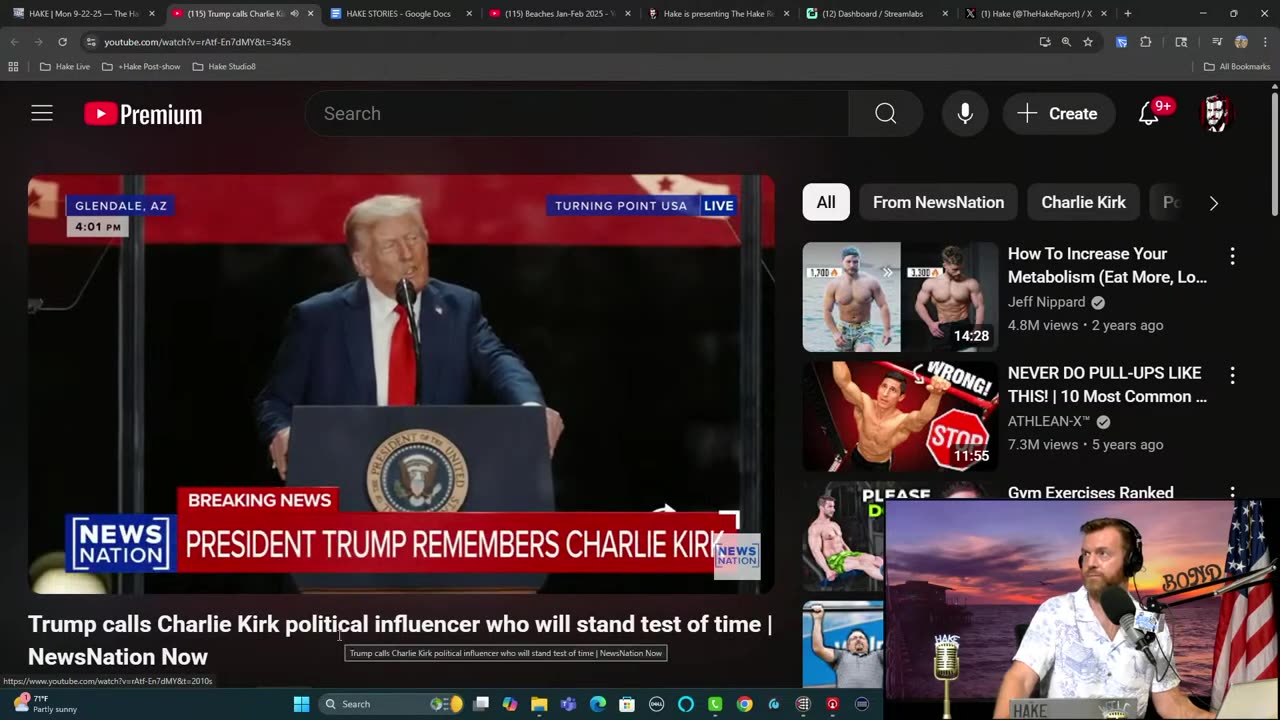Open How To Increase Your Metabolism title
The height and width of the screenshot is (720, 1280).
tap(1107, 266)
